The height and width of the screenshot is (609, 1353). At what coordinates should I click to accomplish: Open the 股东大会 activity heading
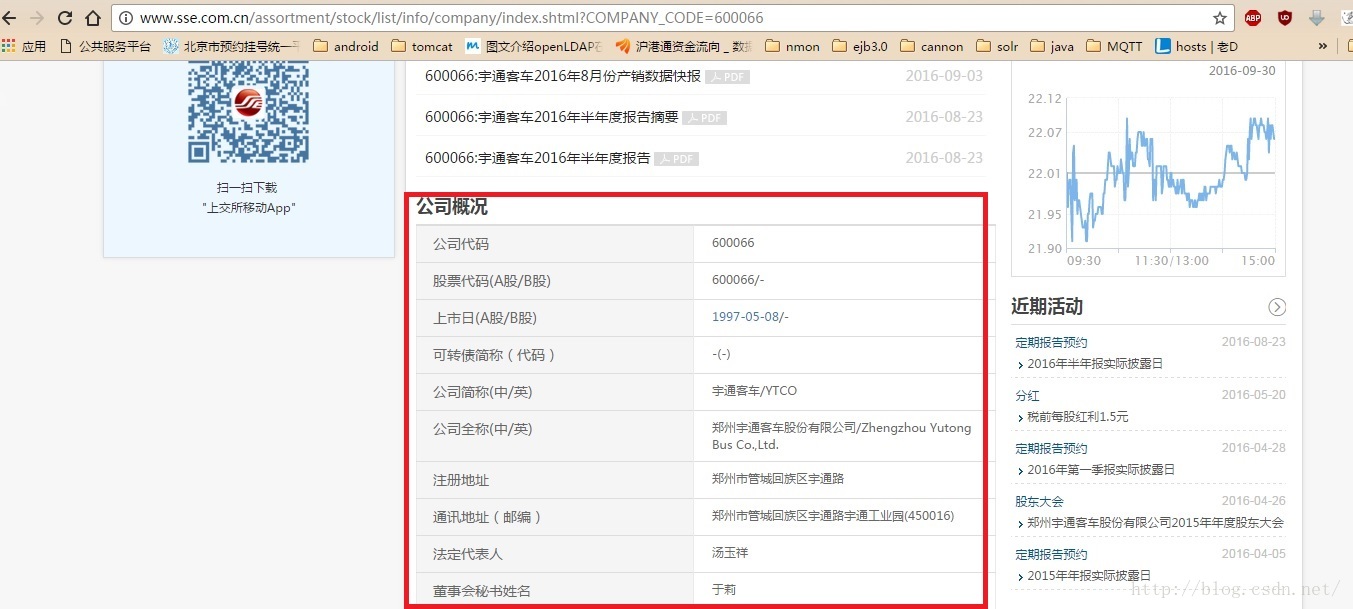point(1039,501)
